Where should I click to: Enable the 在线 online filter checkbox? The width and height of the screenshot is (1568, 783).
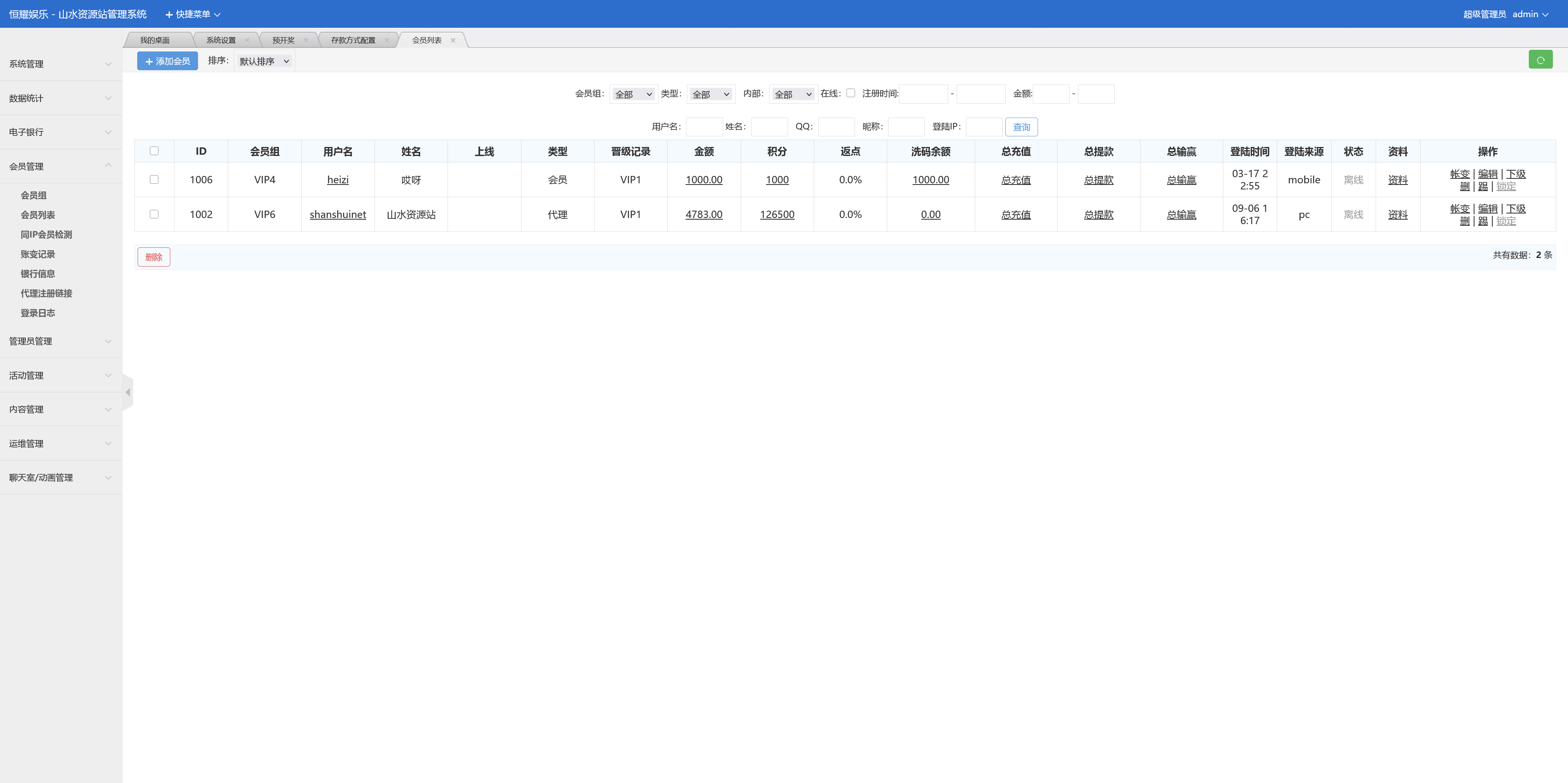[x=850, y=93]
